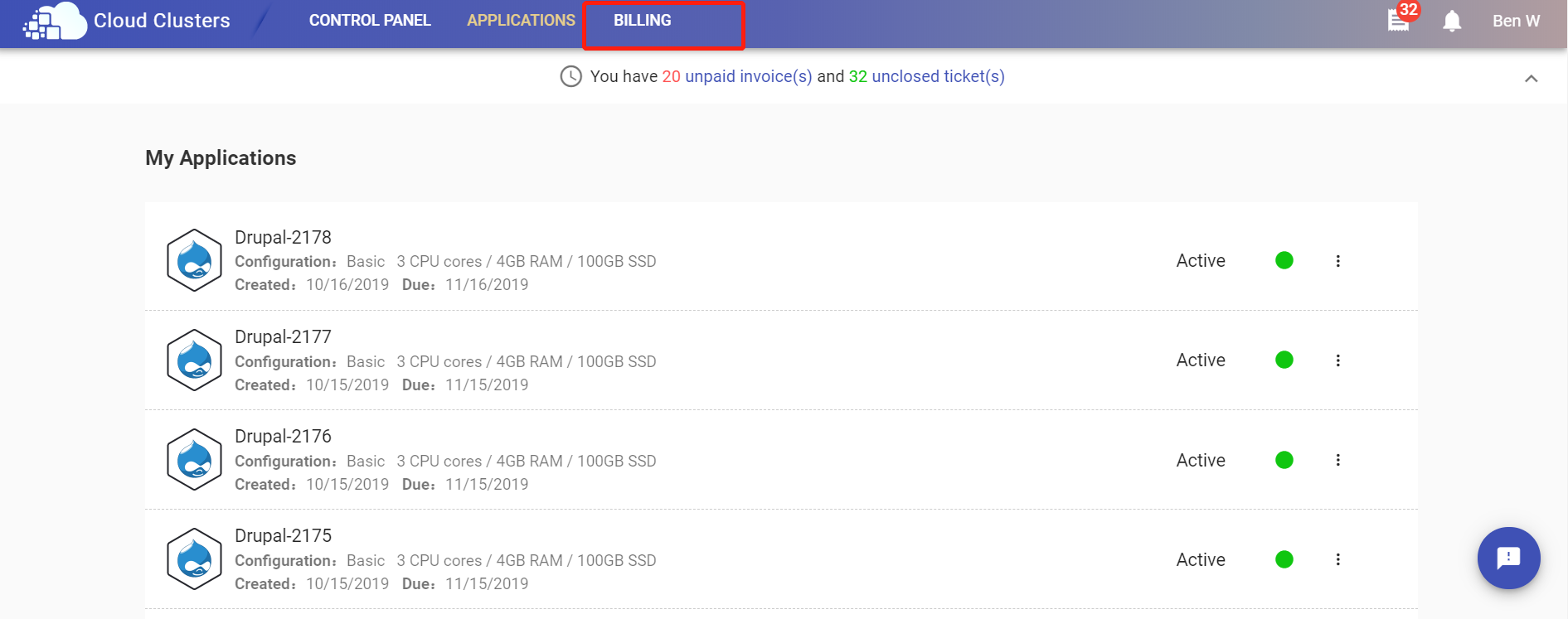Follow the unclosed ticket(s) link
The image size is (1568, 619).
(x=938, y=76)
